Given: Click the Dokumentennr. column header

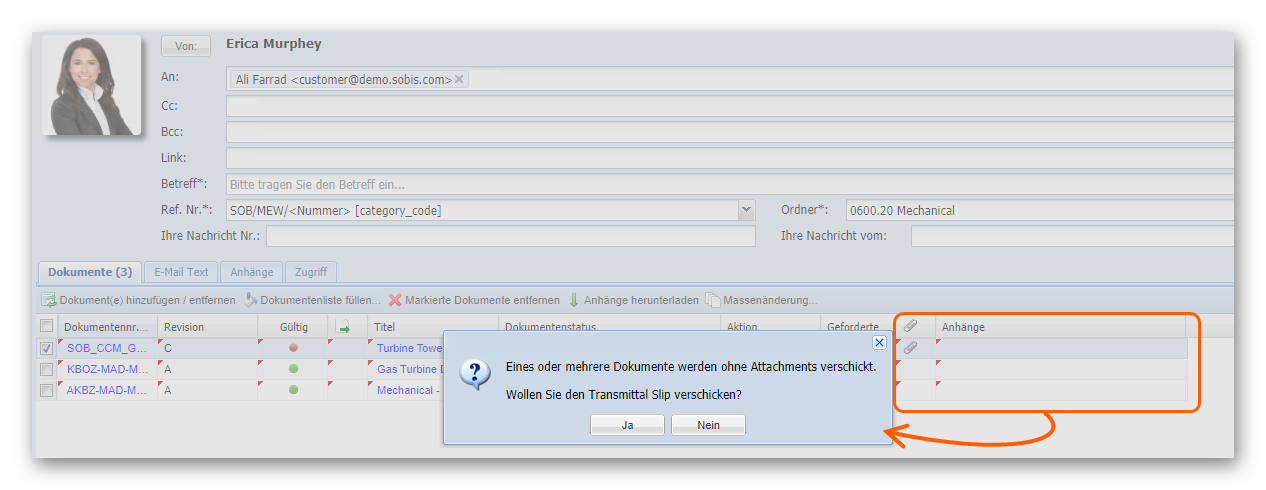Looking at the screenshot, I should click(x=107, y=327).
